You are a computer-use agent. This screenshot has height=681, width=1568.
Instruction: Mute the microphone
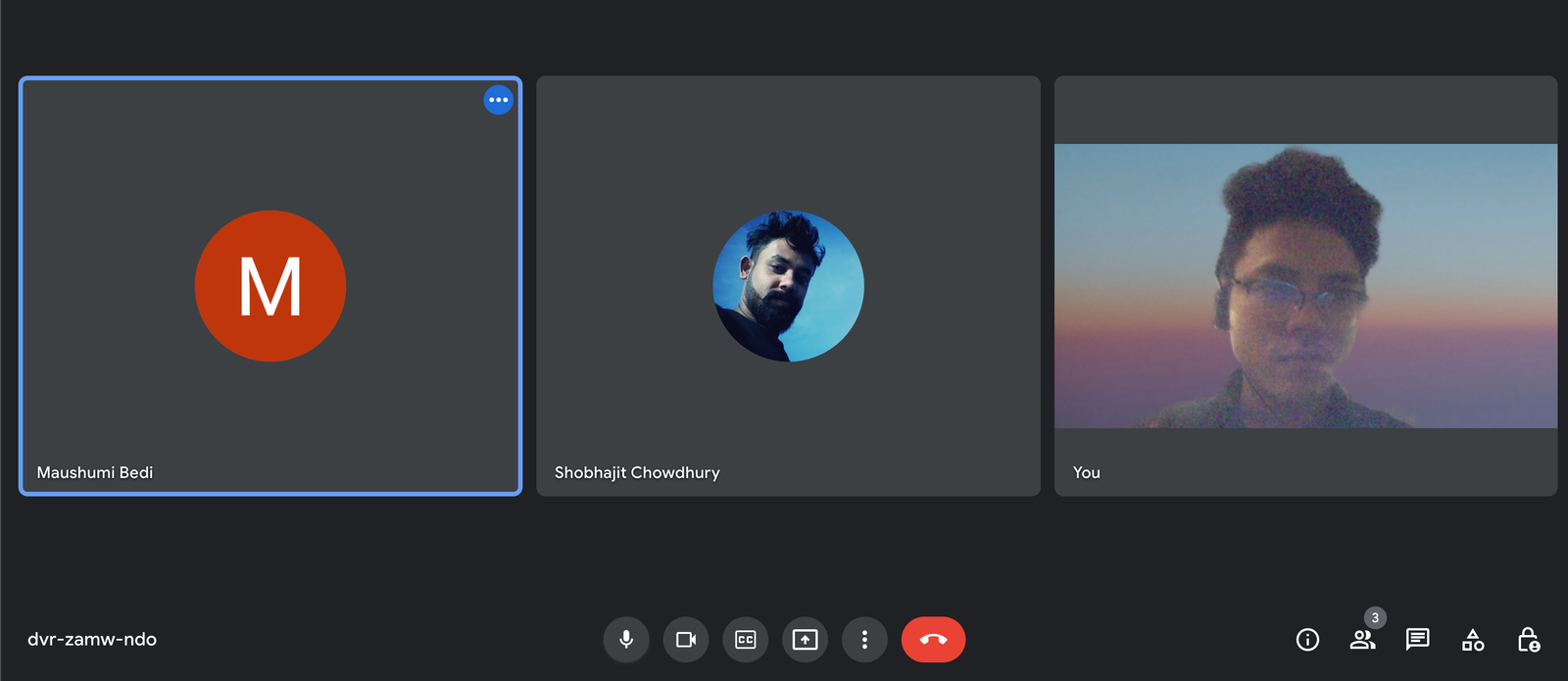point(626,640)
